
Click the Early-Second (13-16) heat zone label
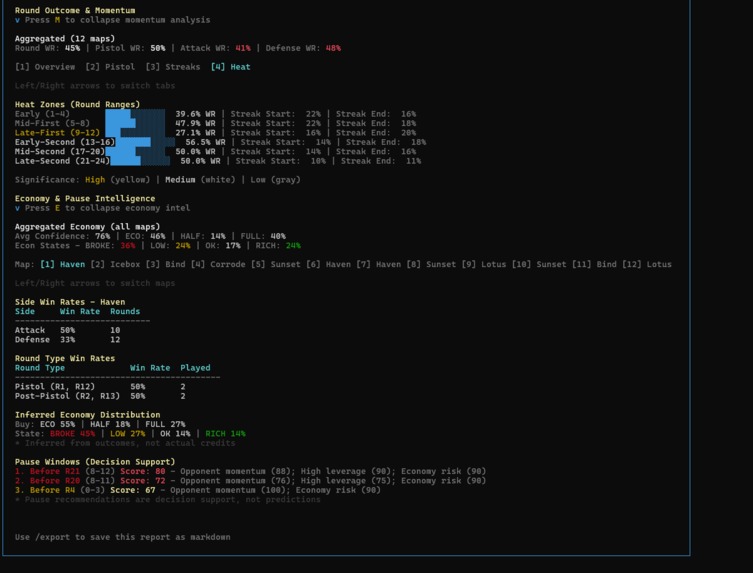click(x=65, y=142)
